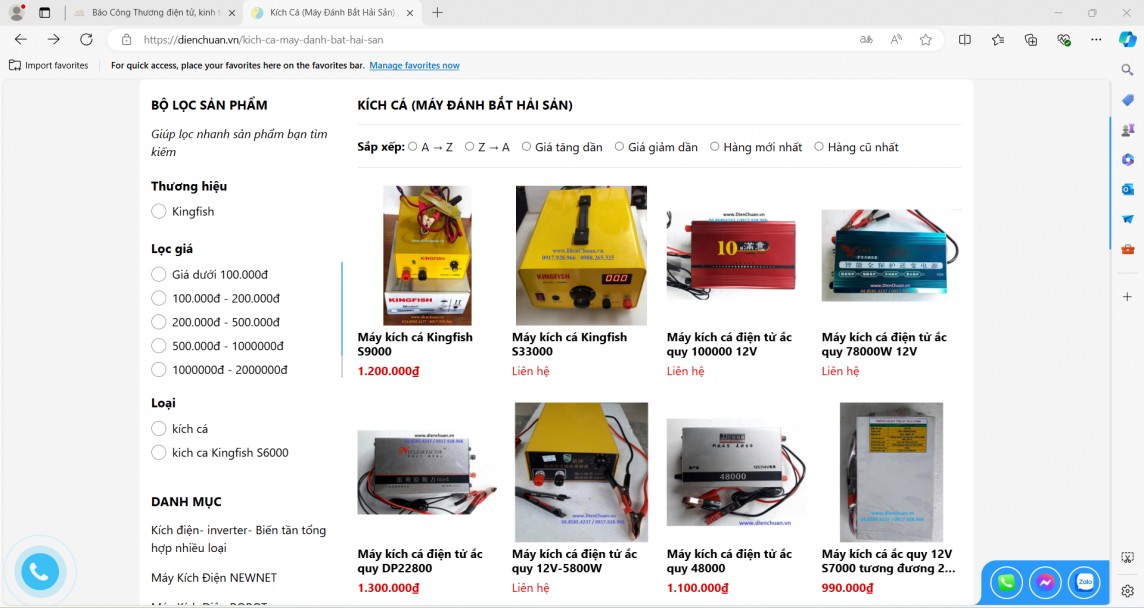The width and height of the screenshot is (1144, 608).
Task: Click the browser refresh icon
Action: [86, 39]
